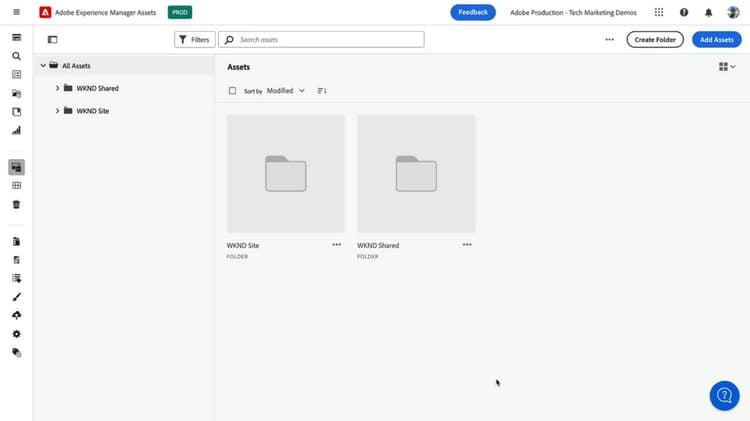The image size is (750, 421).
Task: Open the Trash icon in the sidebar
Action: pyautogui.click(x=16, y=204)
